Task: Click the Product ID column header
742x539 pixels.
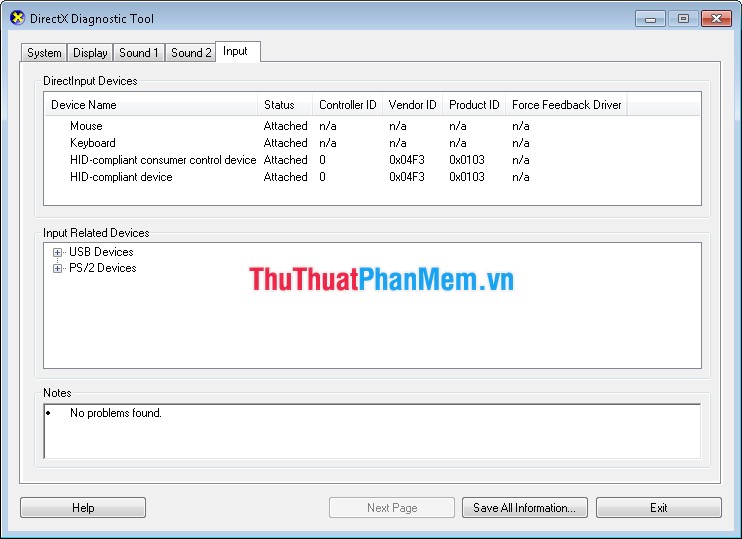Action: [474, 105]
